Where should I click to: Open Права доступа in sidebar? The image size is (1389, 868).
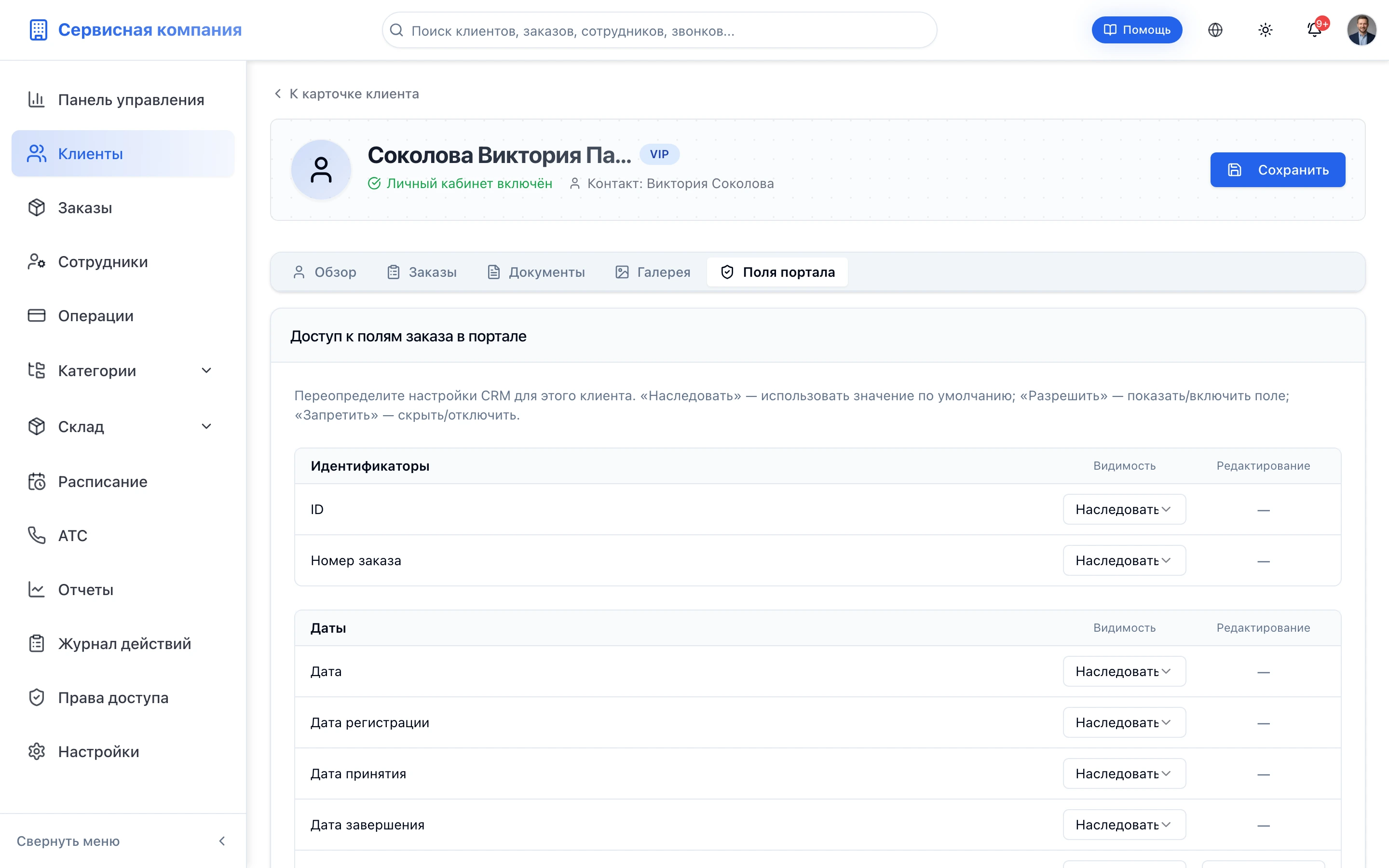coord(123,697)
